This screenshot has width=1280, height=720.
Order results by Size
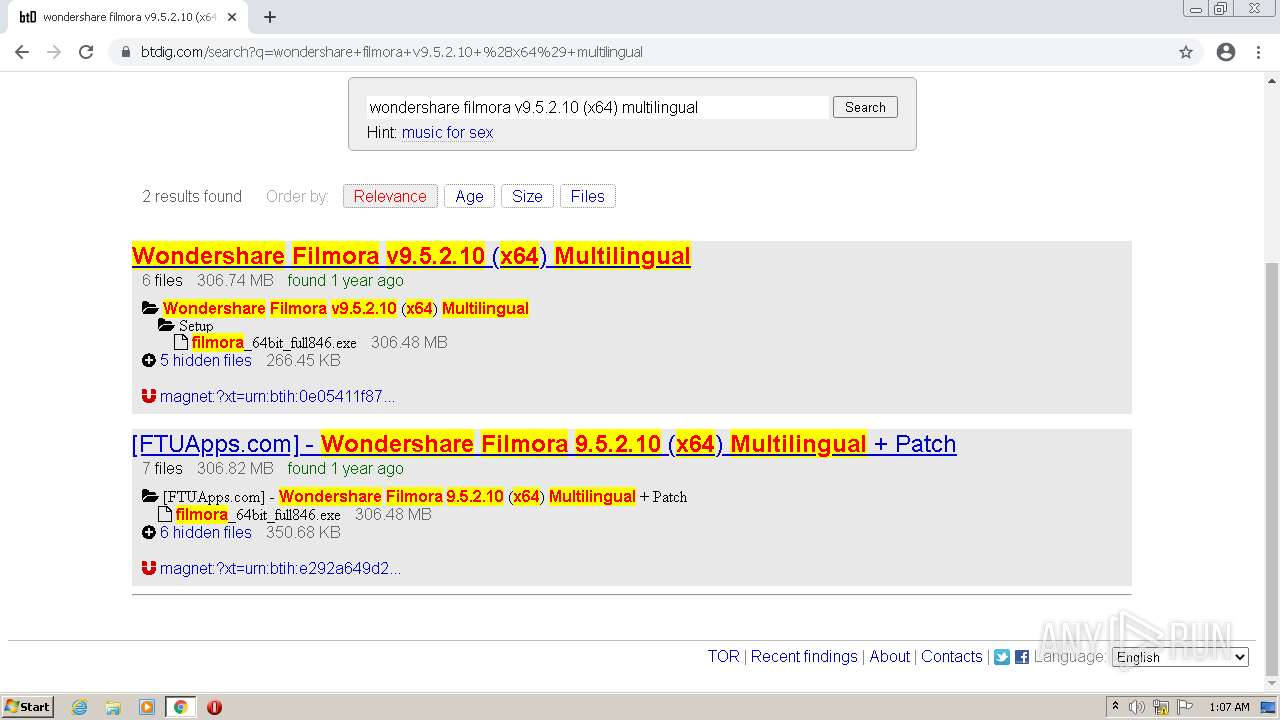tap(527, 196)
